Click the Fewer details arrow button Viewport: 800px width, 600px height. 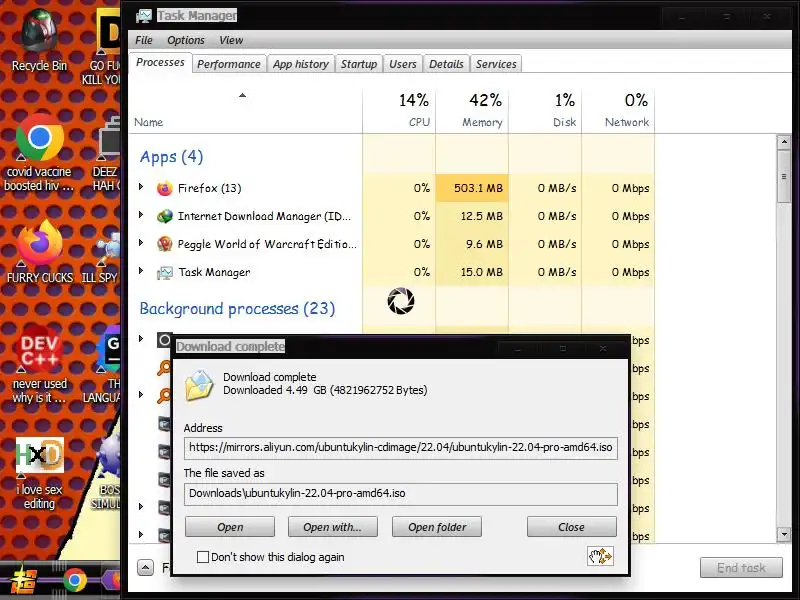(x=145, y=567)
